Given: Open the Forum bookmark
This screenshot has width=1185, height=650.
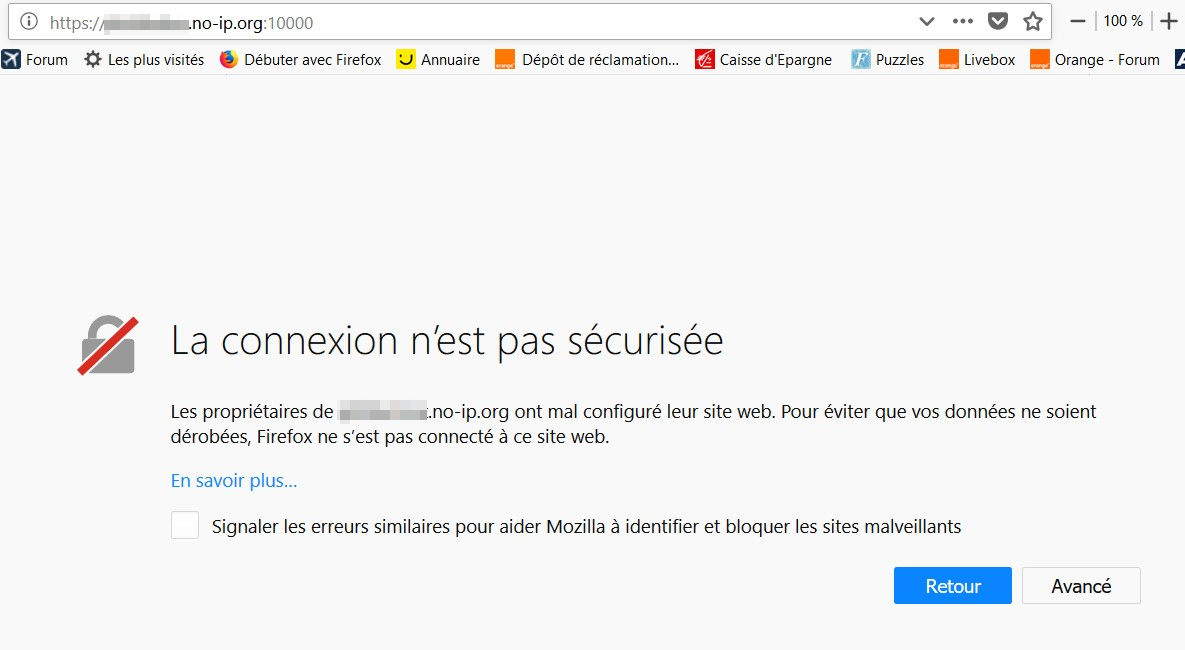Looking at the screenshot, I should [x=36, y=60].
